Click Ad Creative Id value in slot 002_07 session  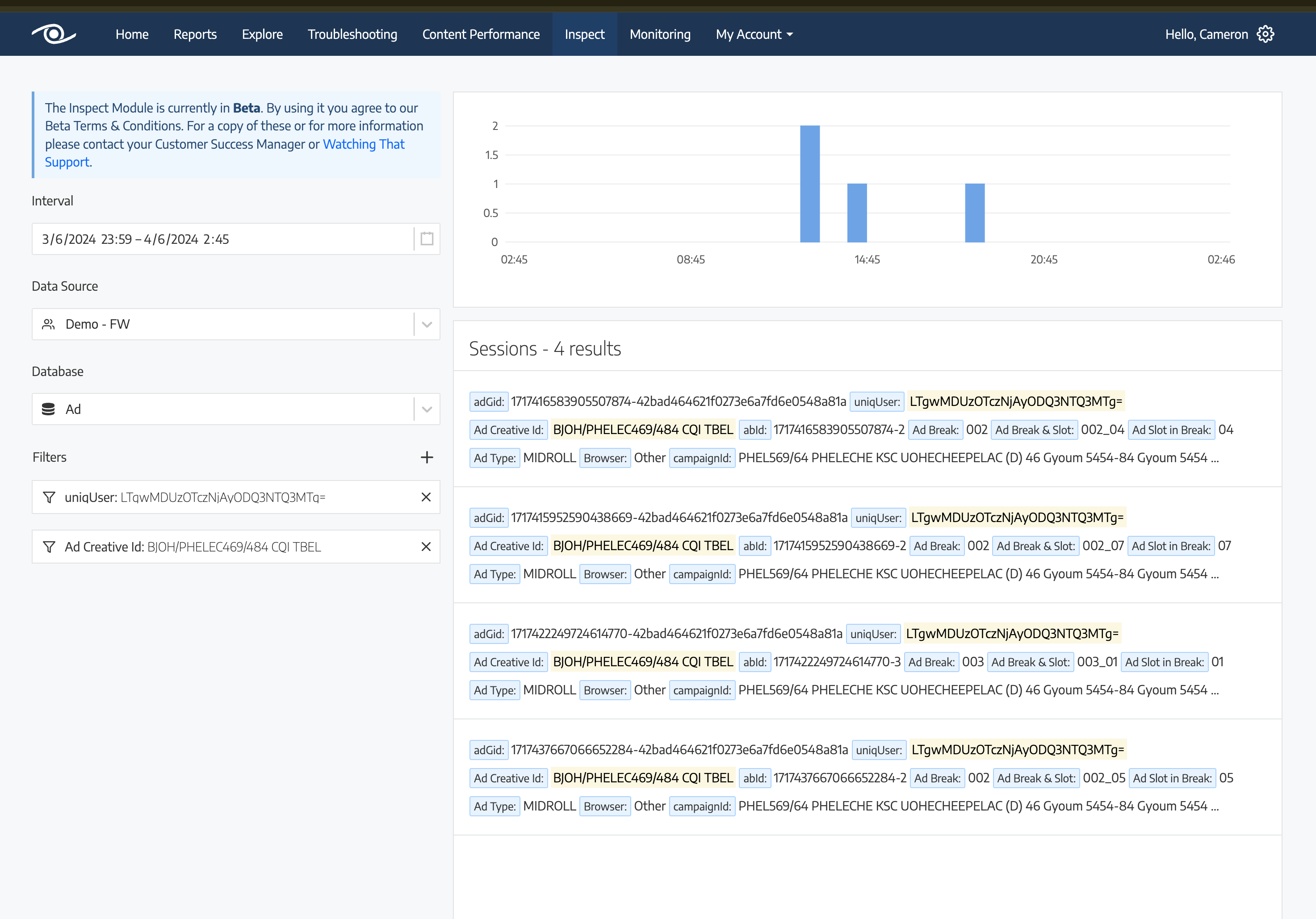643,545
